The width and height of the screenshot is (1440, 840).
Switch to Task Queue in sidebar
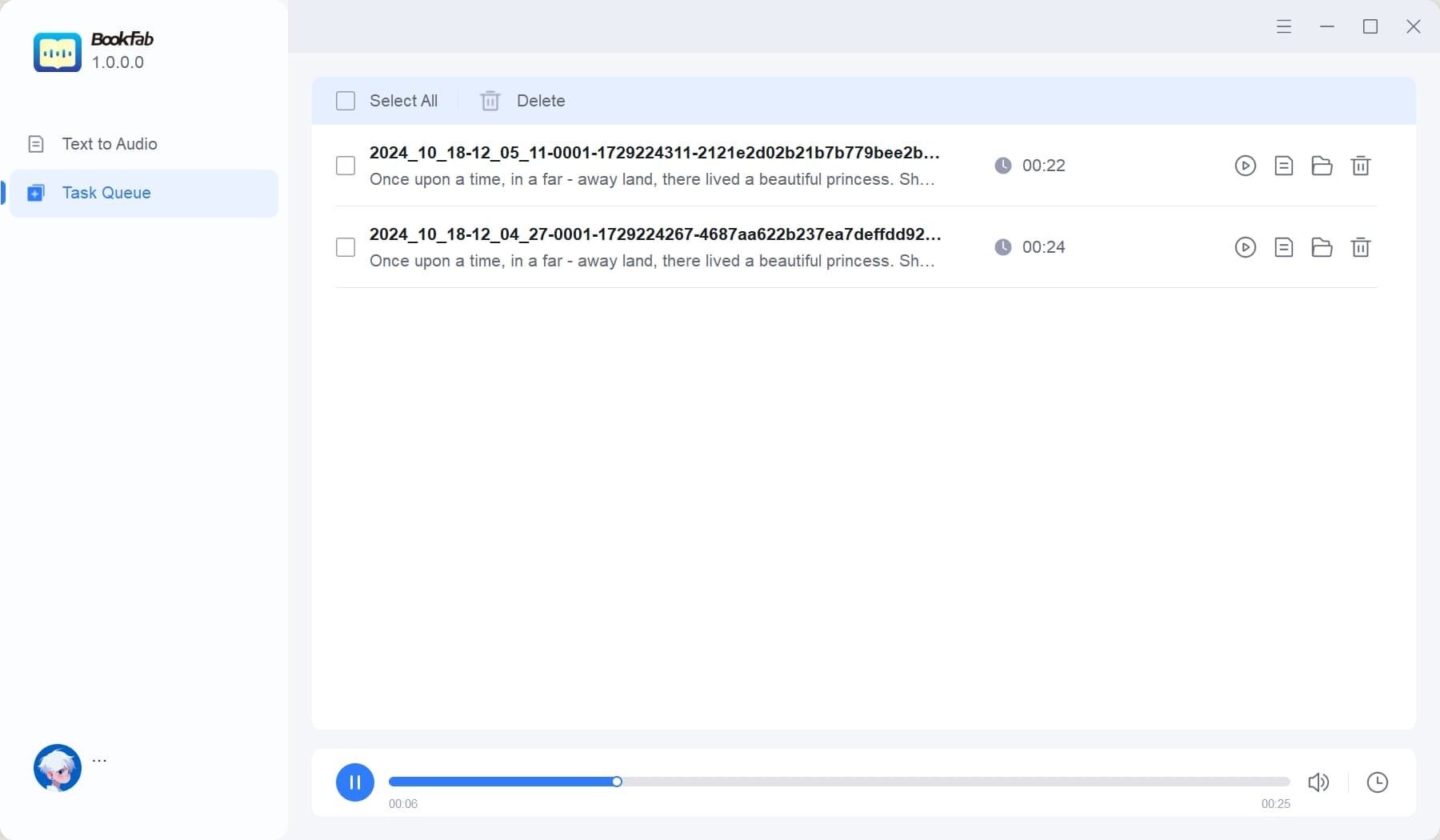[x=144, y=193]
